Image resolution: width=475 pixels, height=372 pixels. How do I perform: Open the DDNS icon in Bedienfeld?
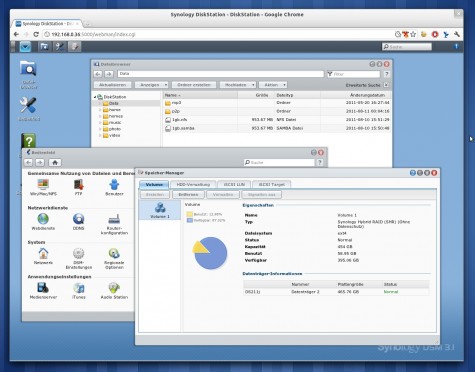tap(79, 222)
